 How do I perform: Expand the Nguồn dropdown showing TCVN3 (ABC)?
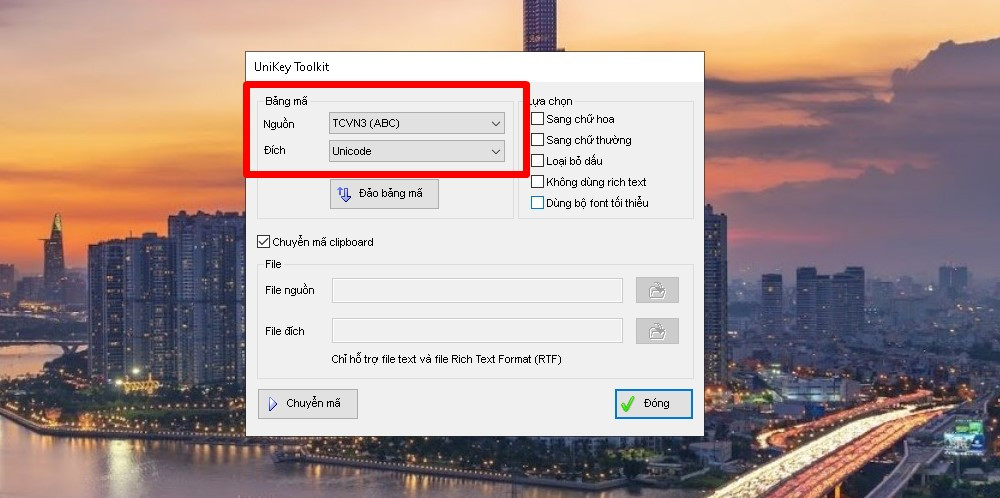417,123
